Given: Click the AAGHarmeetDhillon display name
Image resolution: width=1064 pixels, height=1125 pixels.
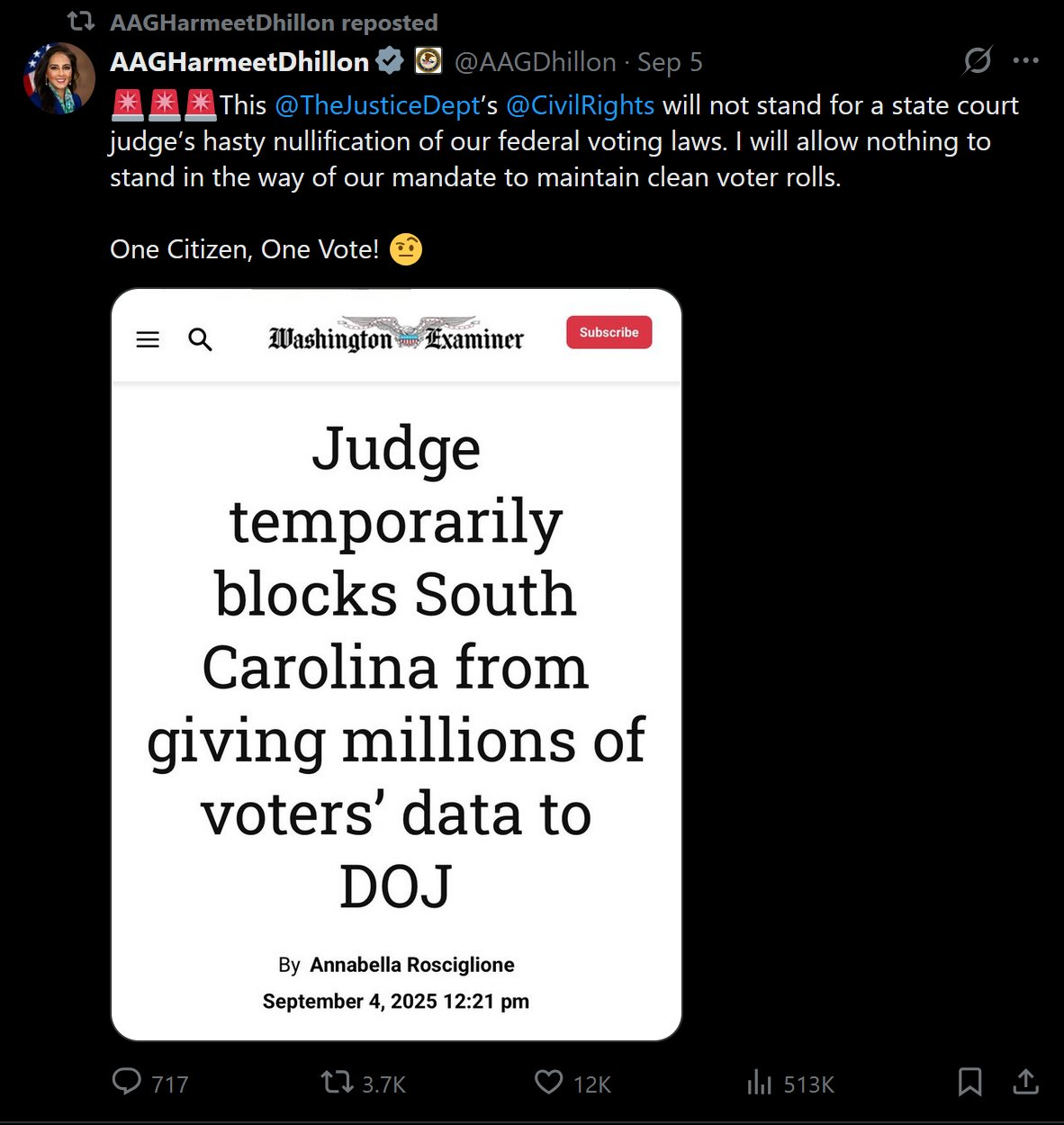Looking at the screenshot, I should (x=239, y=61).
